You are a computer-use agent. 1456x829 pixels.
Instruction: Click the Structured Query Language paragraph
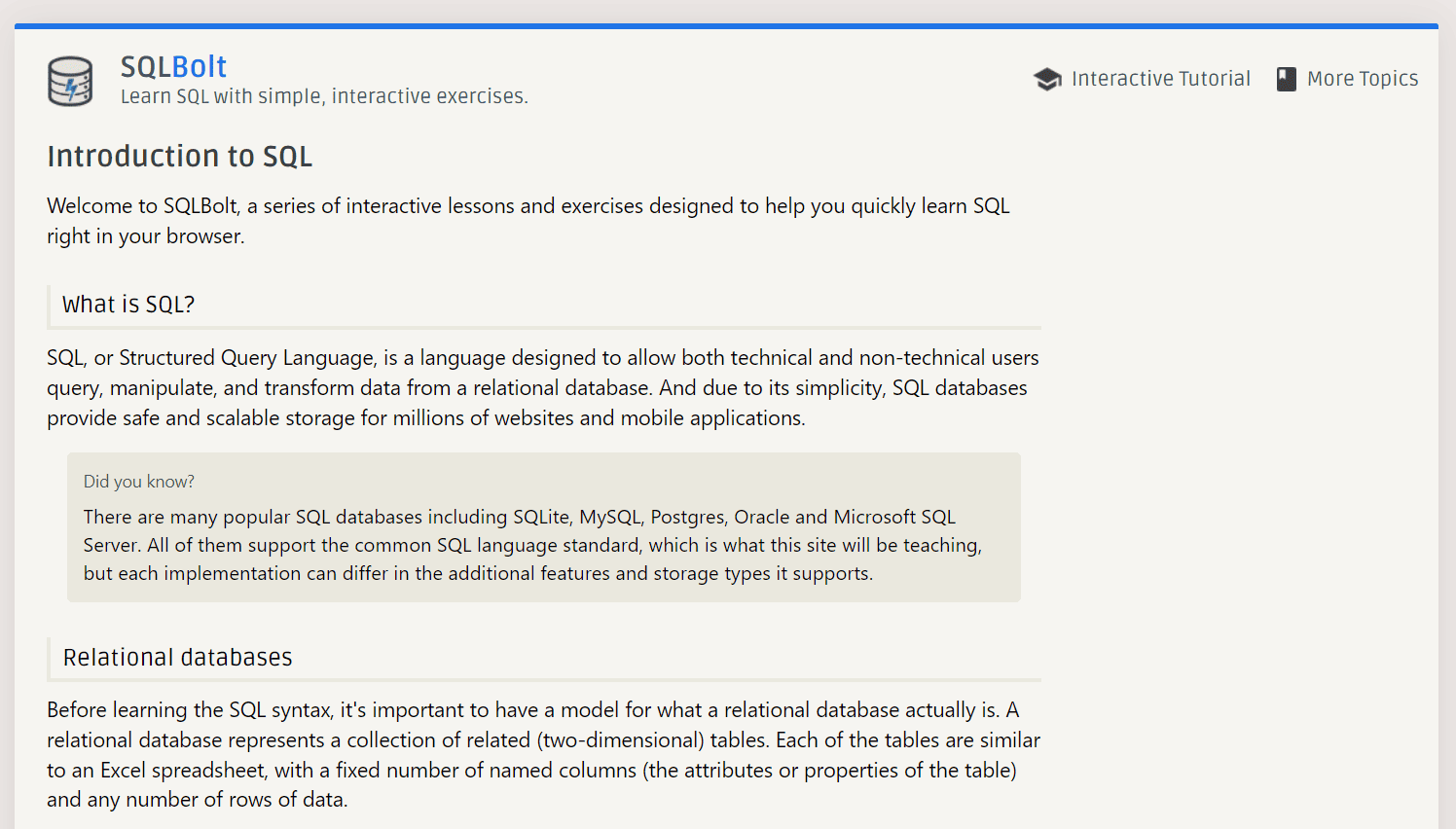pos(543,388)
